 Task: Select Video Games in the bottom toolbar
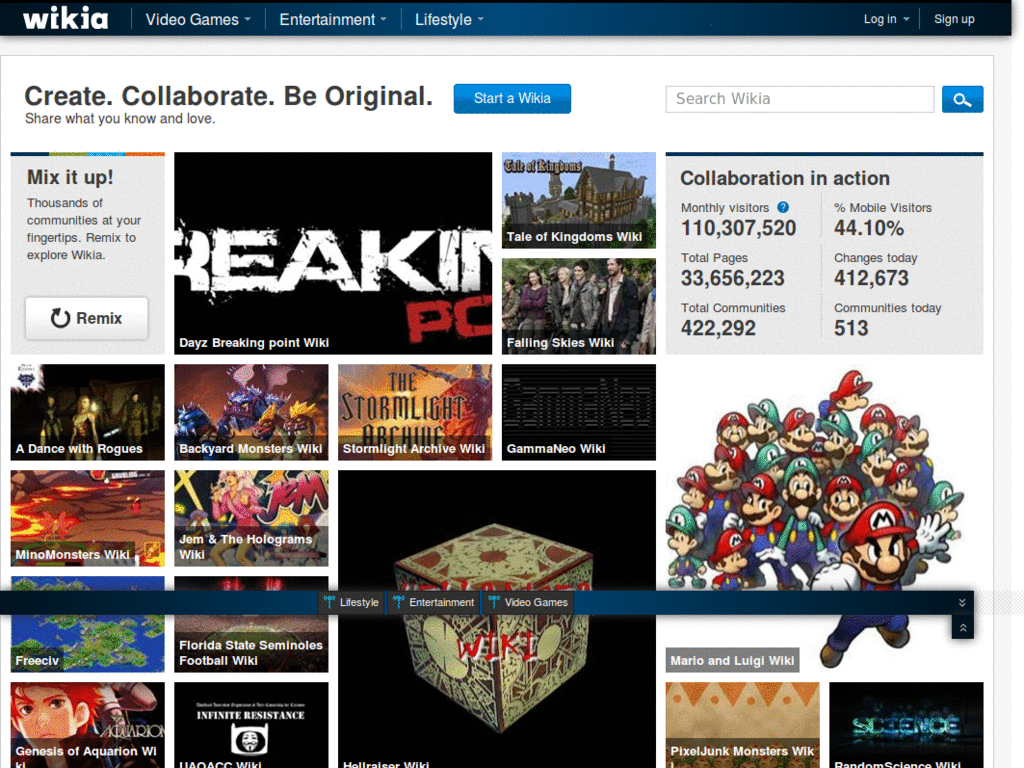click(x=528, y=602)
